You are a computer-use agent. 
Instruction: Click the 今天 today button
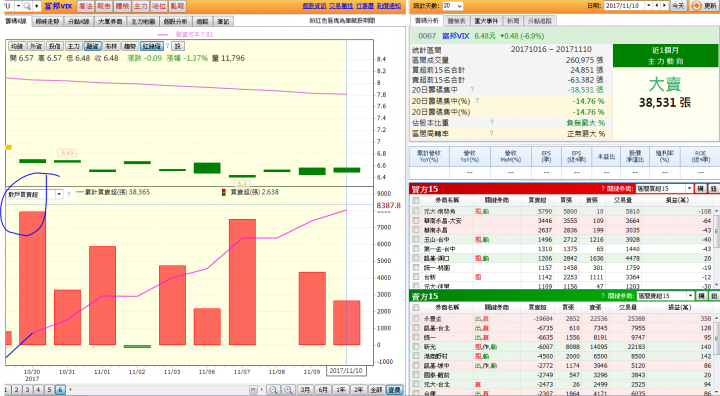pos(678,6)
